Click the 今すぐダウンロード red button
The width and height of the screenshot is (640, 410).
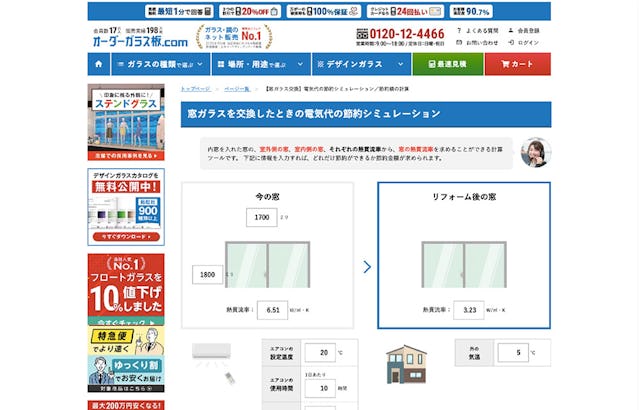[x=126, y=237]
